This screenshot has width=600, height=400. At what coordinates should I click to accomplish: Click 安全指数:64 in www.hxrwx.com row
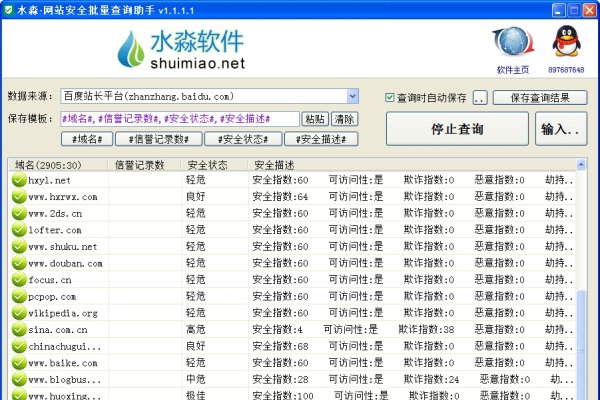click(280, 197)
